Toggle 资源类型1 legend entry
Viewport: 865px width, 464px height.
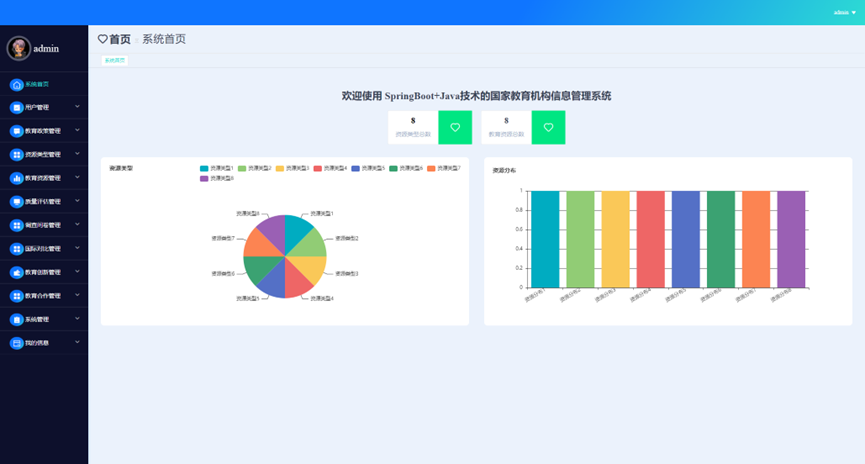click(x=217, y=168)
